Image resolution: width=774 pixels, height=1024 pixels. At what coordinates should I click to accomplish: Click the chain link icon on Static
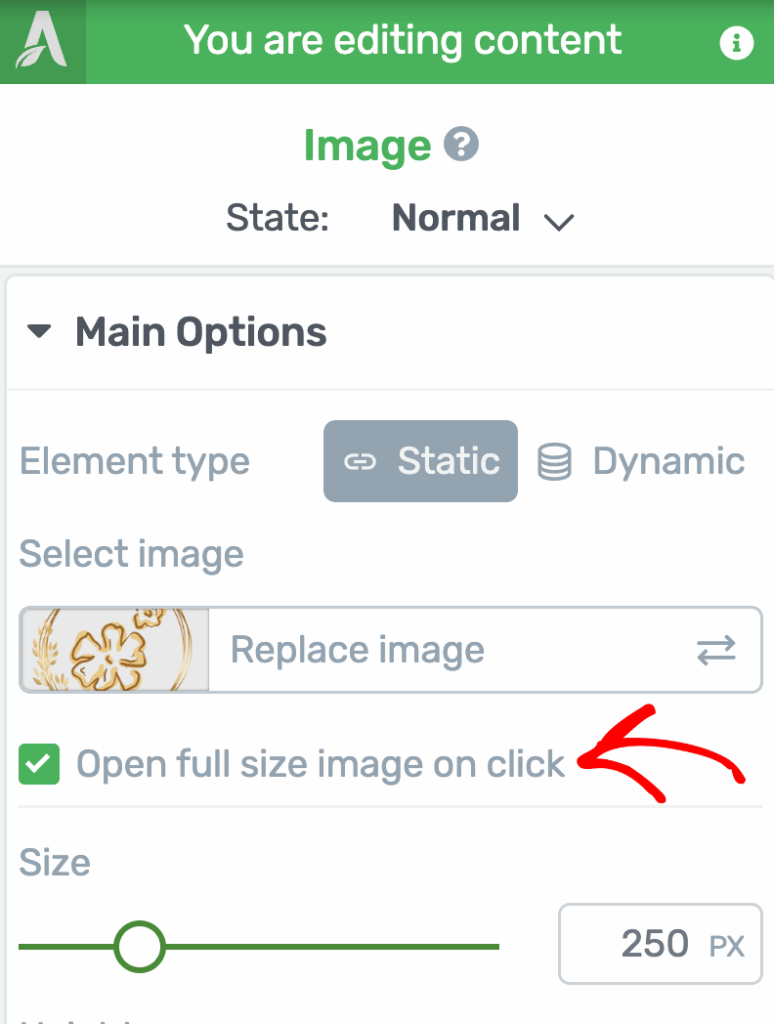point(359,462)
